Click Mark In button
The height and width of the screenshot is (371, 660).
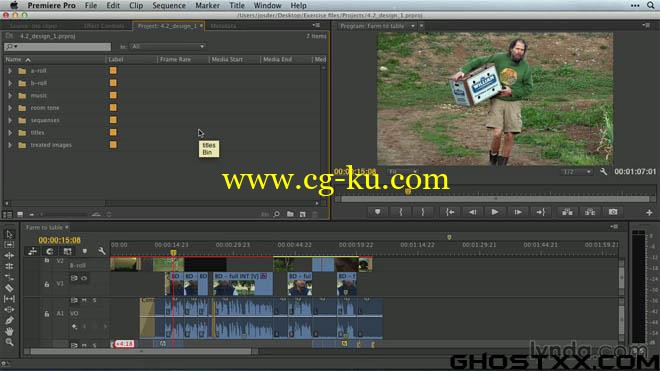pos(401,212)
